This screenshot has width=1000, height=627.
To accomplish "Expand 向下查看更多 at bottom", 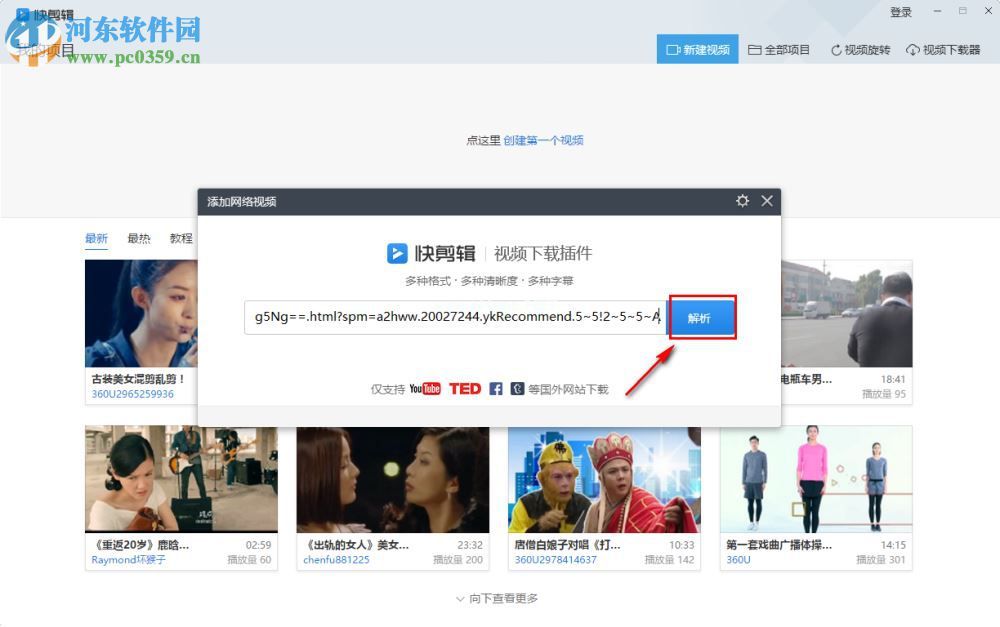I will [497, 598].
